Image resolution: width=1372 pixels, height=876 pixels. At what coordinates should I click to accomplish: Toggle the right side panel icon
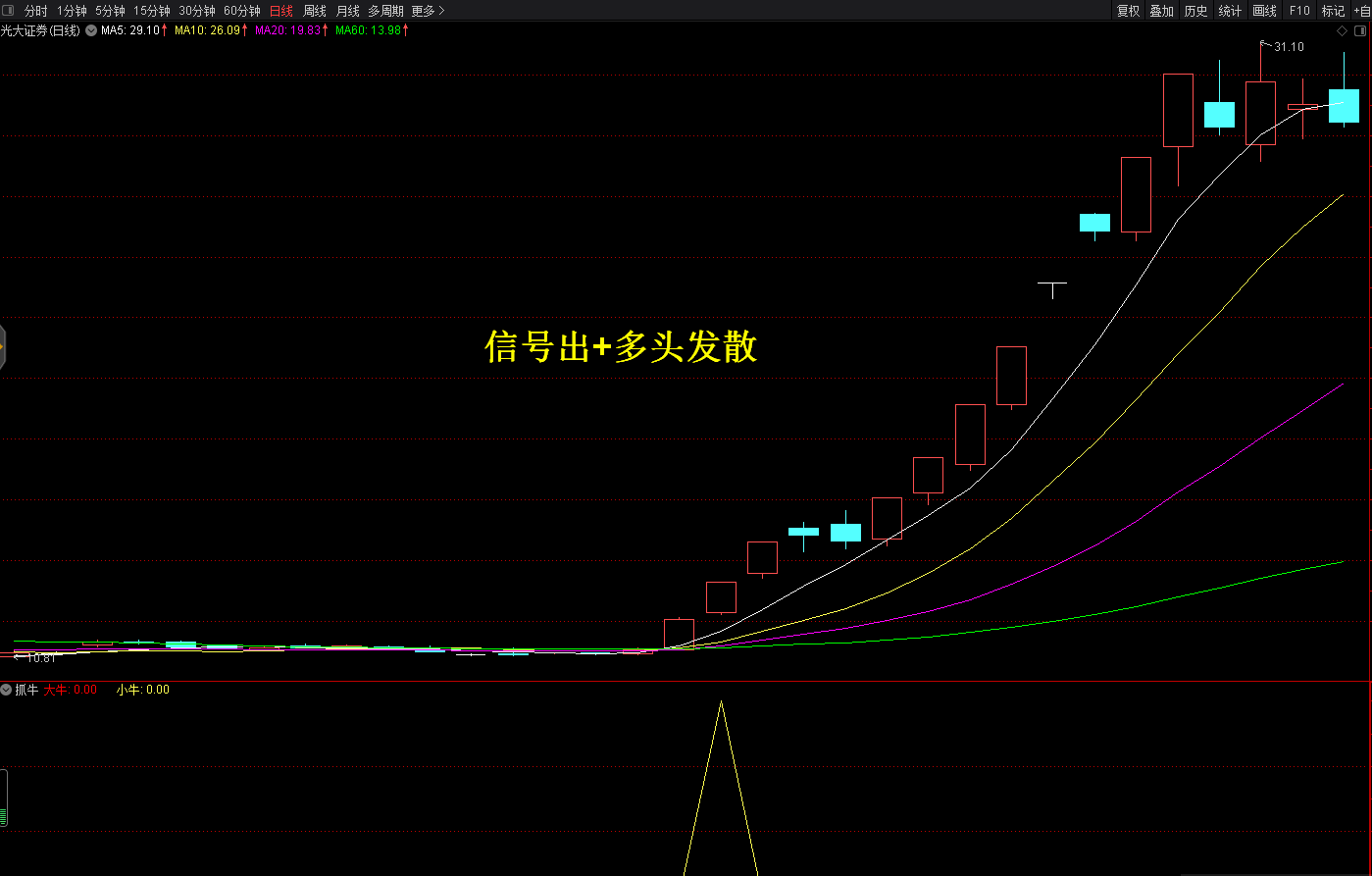1361,31
